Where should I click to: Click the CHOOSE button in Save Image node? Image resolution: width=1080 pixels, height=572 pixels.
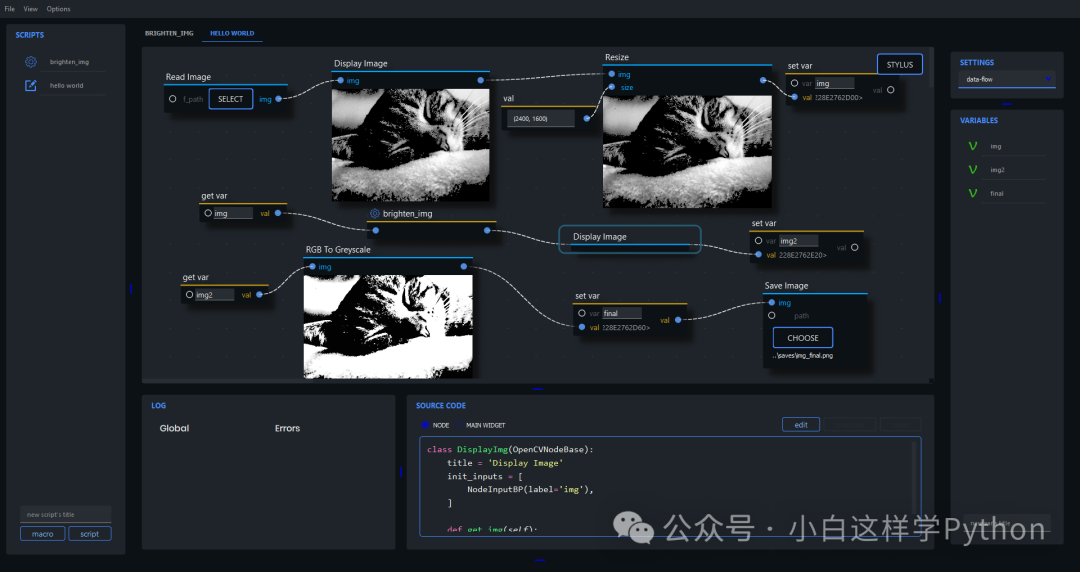[x=802, y=338]
